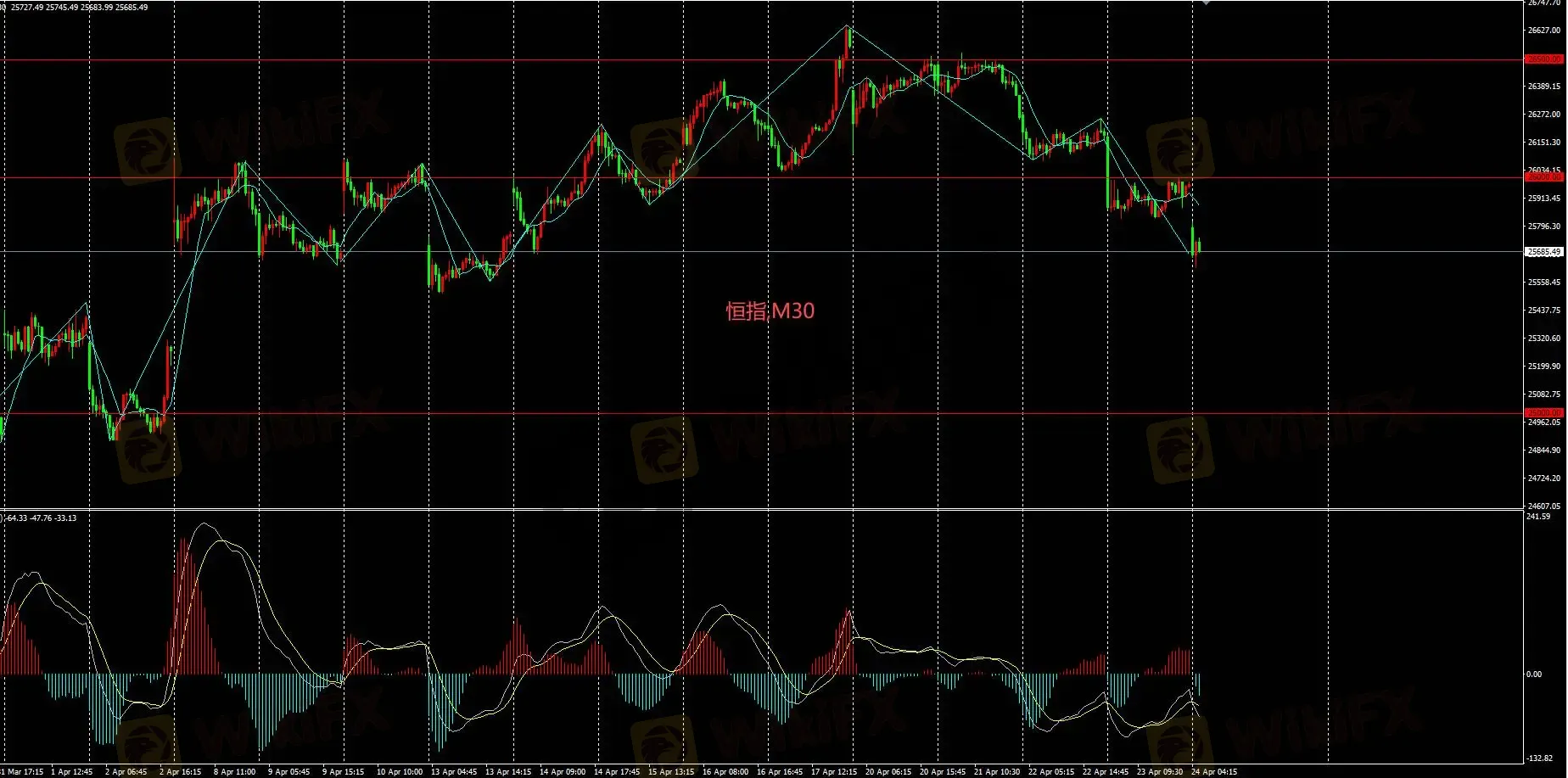Image resolution: width=1568 pixels, height=778 pixels.
Task: Click the 26389.15 price scale label
Action: pyautogui.click(x=1544, y=87)
